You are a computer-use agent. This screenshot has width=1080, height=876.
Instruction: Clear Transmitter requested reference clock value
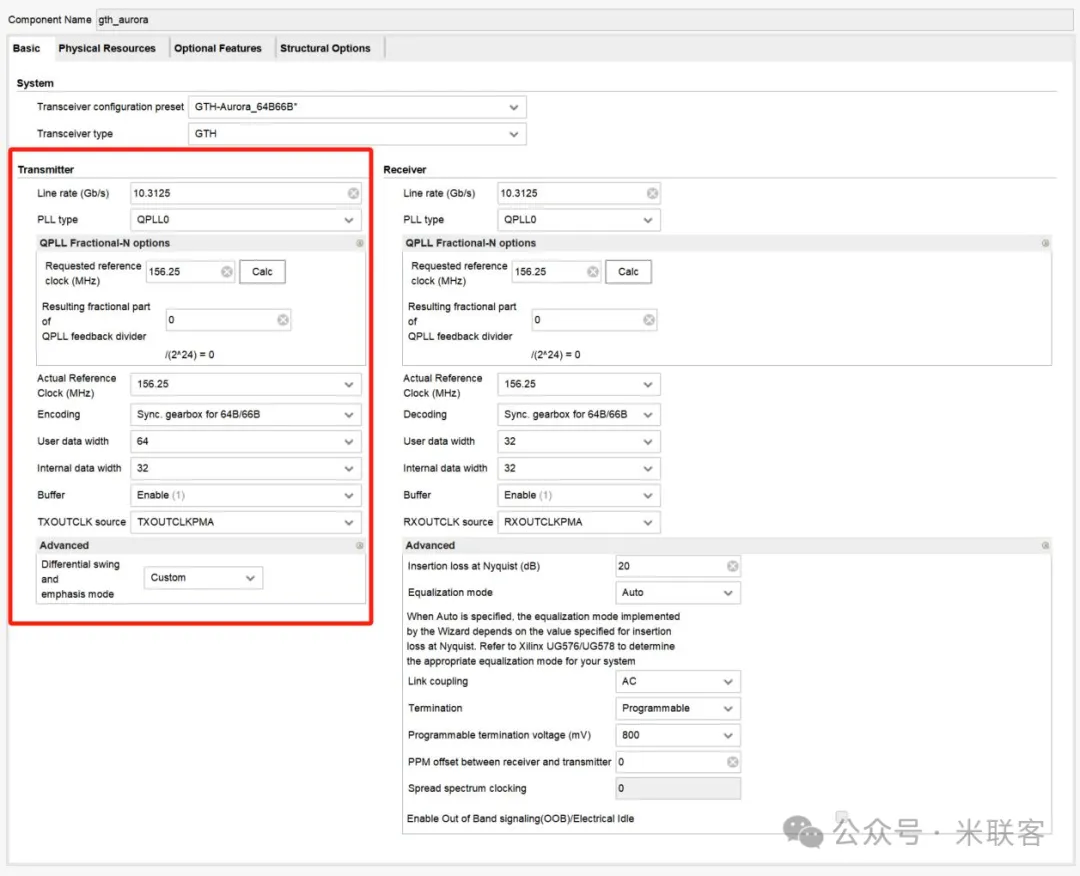point(227,272)
